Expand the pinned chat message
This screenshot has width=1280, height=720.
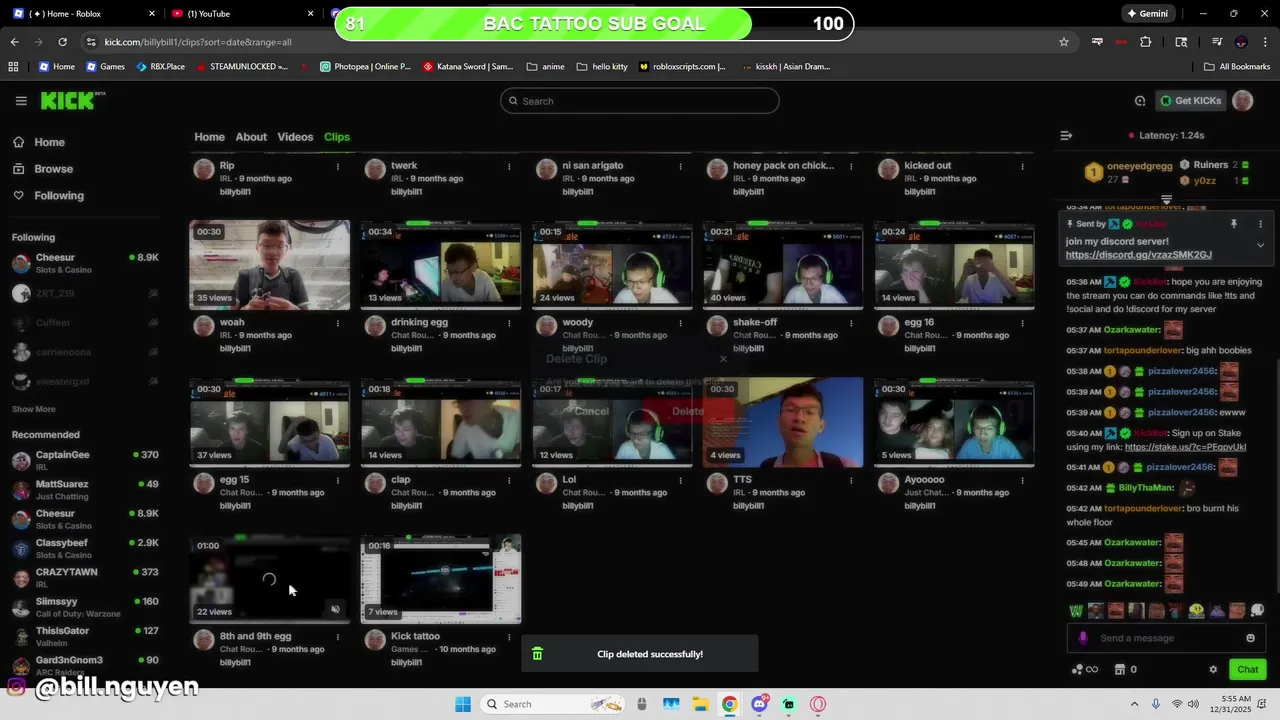(x=1260, y=245)
